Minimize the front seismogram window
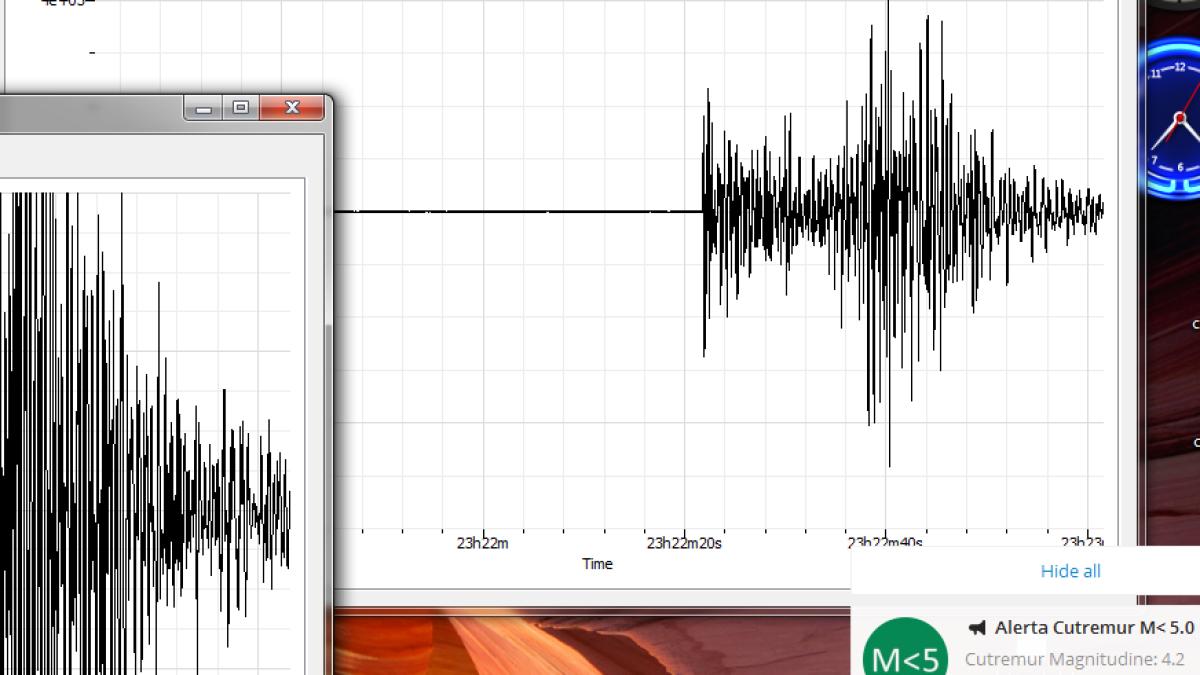Image resolution: width=1200 pixels, height=675 pixels. pos(205,108)
